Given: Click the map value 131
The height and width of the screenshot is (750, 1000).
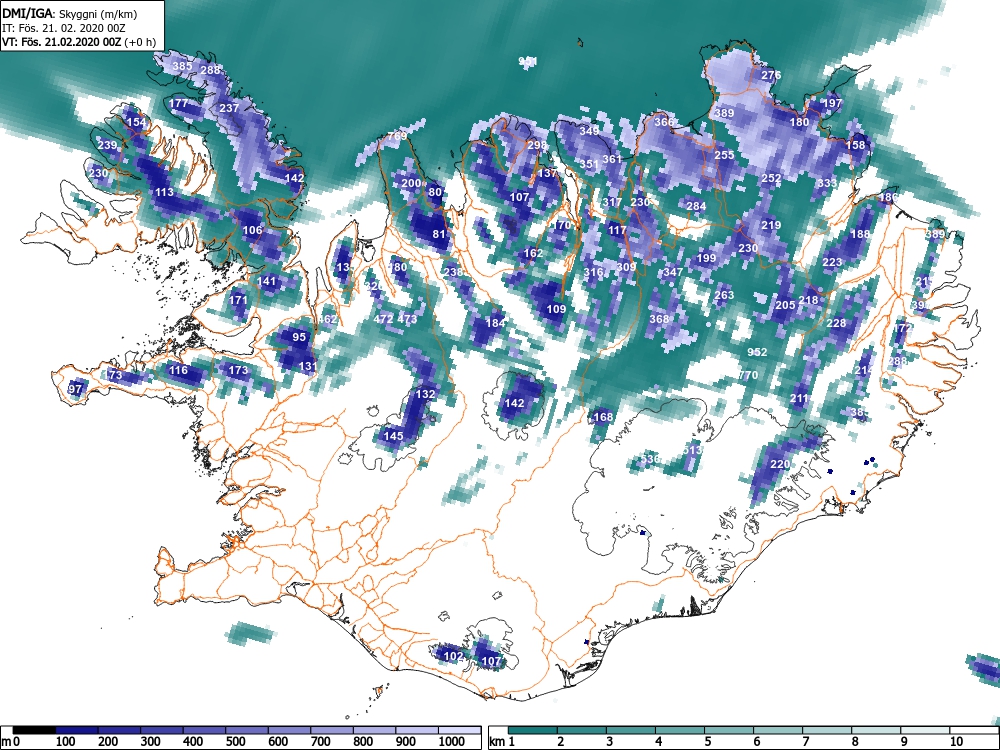Looking at the screenshot, I should click(307, 365).
